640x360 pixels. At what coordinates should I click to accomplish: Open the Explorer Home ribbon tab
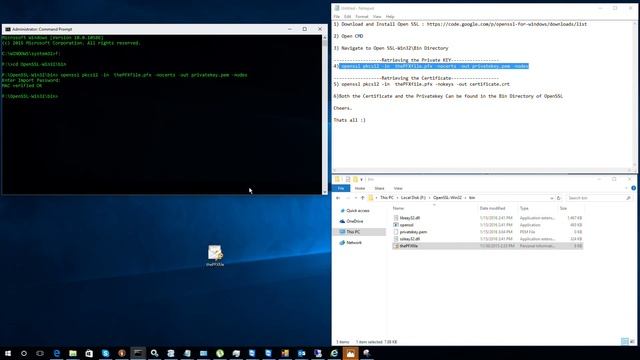pos(360,188)
